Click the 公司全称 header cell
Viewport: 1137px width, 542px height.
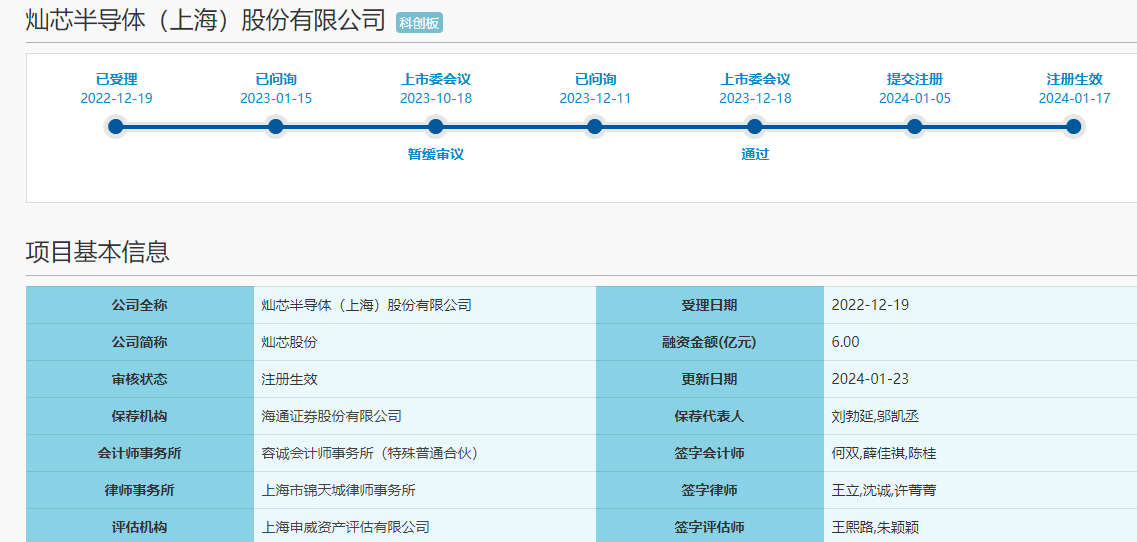click(x=140, y=305)
